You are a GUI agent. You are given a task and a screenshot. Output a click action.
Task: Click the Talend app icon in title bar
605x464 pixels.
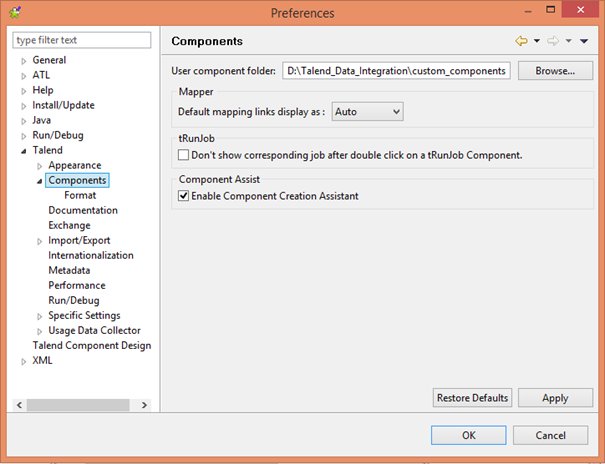15,12
